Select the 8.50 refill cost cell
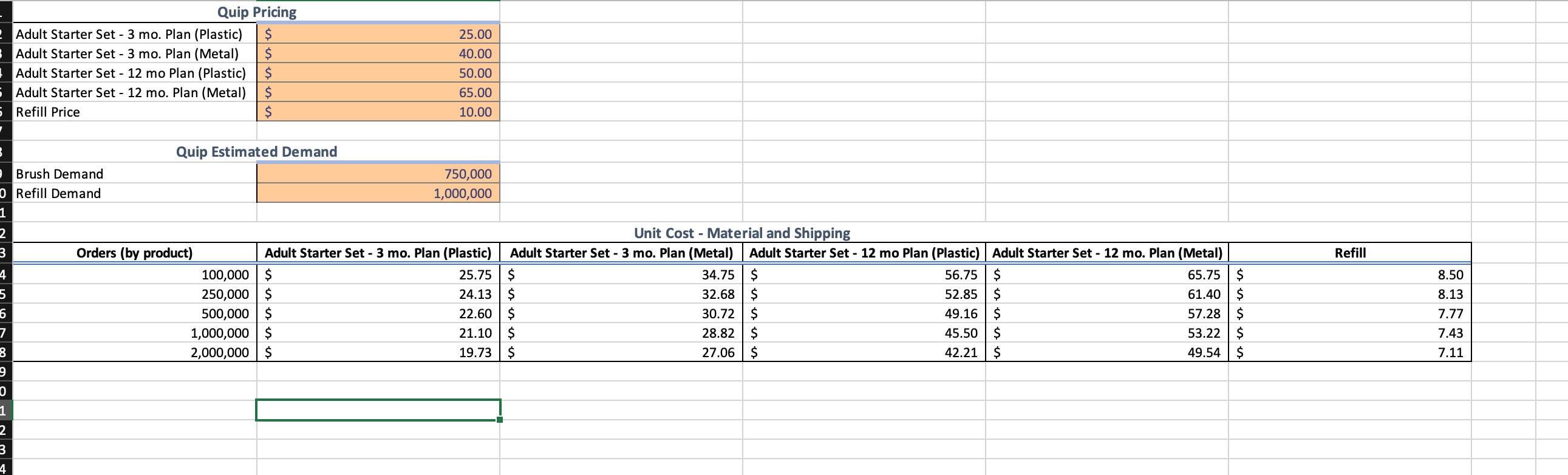 pyautogui.click(x=1350, y=275)
